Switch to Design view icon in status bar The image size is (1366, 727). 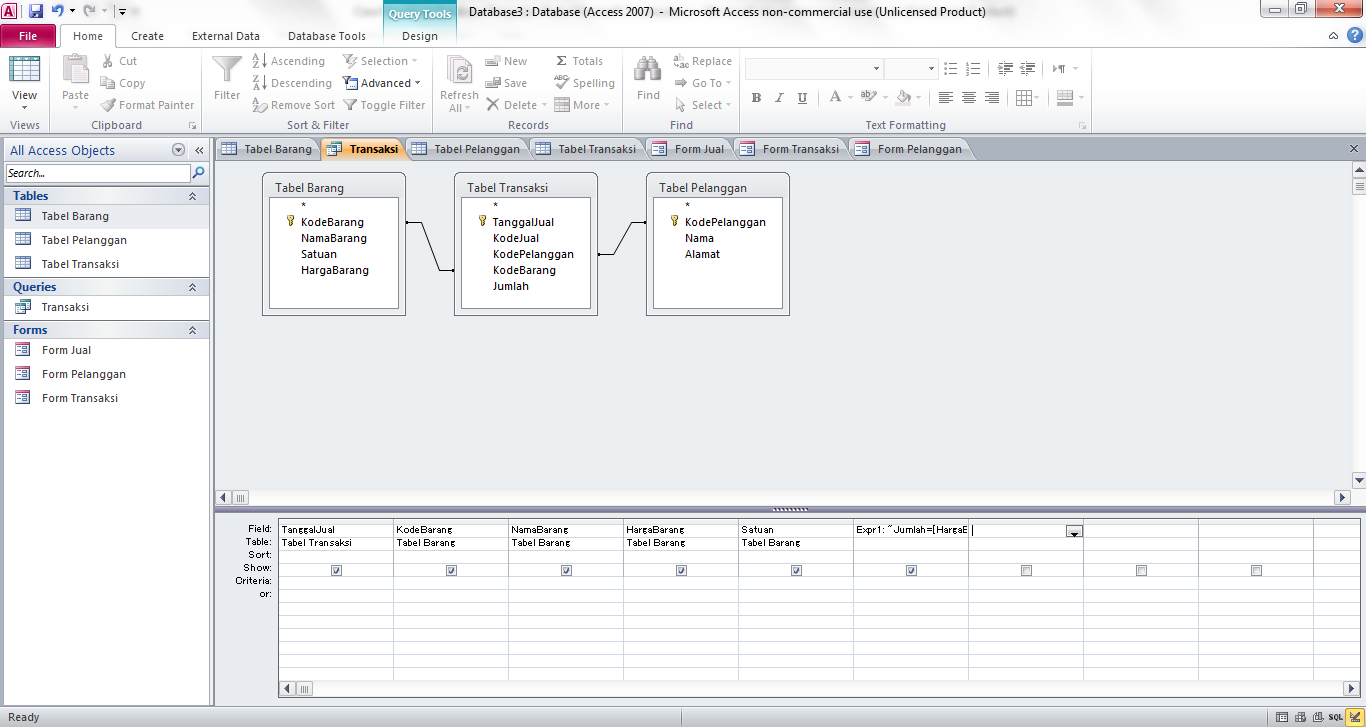tap(1354, 717)
